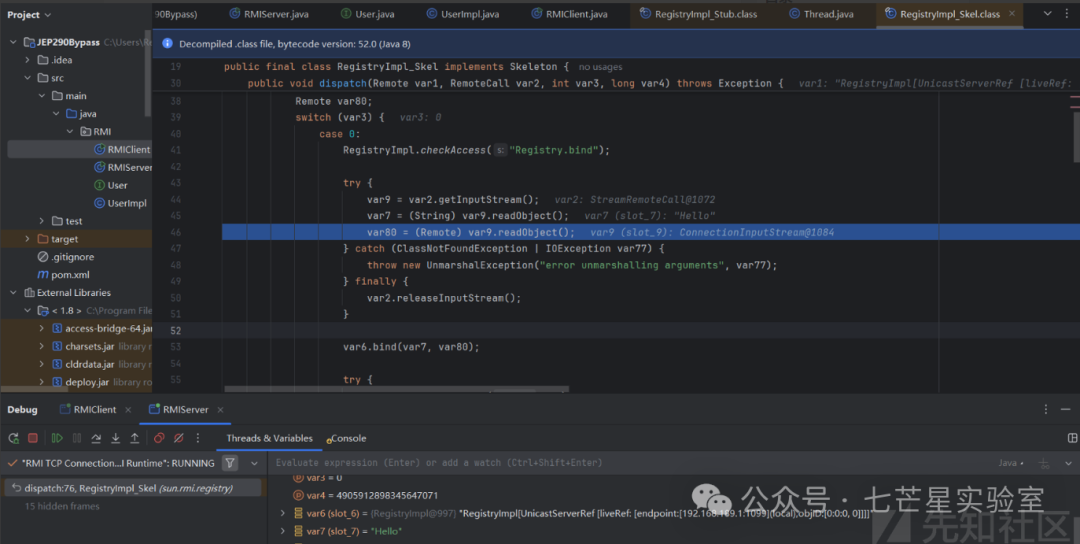This screenshot has height=544, width=1080.
Task: Open the User.java editor tab
Action: [367, 14]
